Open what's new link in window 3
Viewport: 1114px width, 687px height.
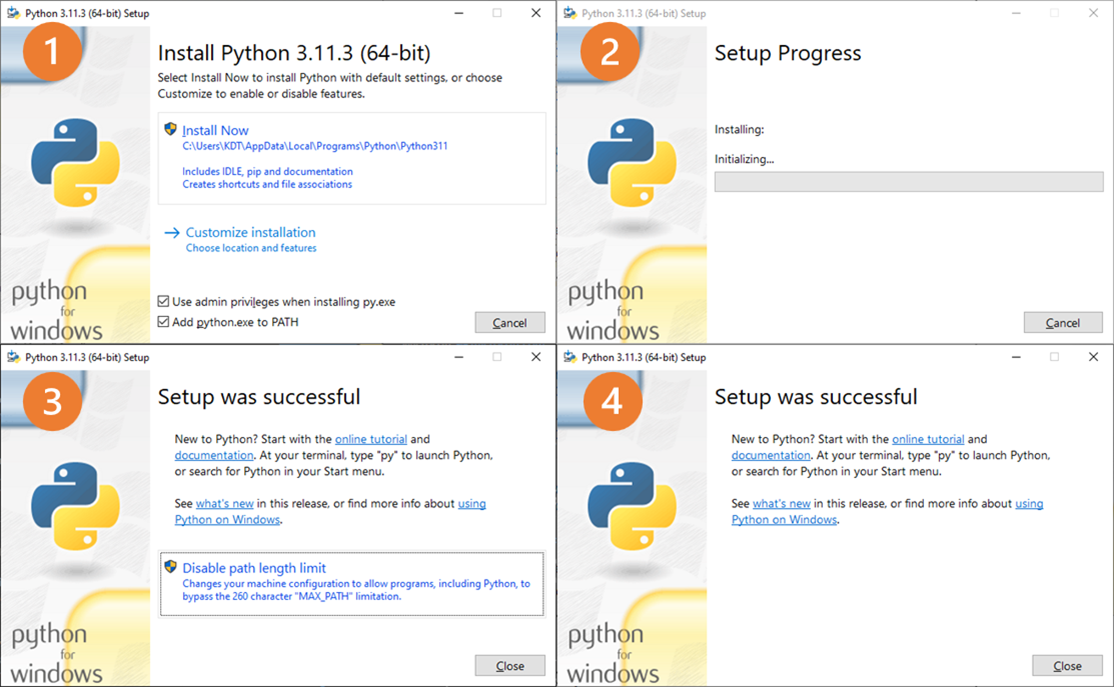point(225,504)
